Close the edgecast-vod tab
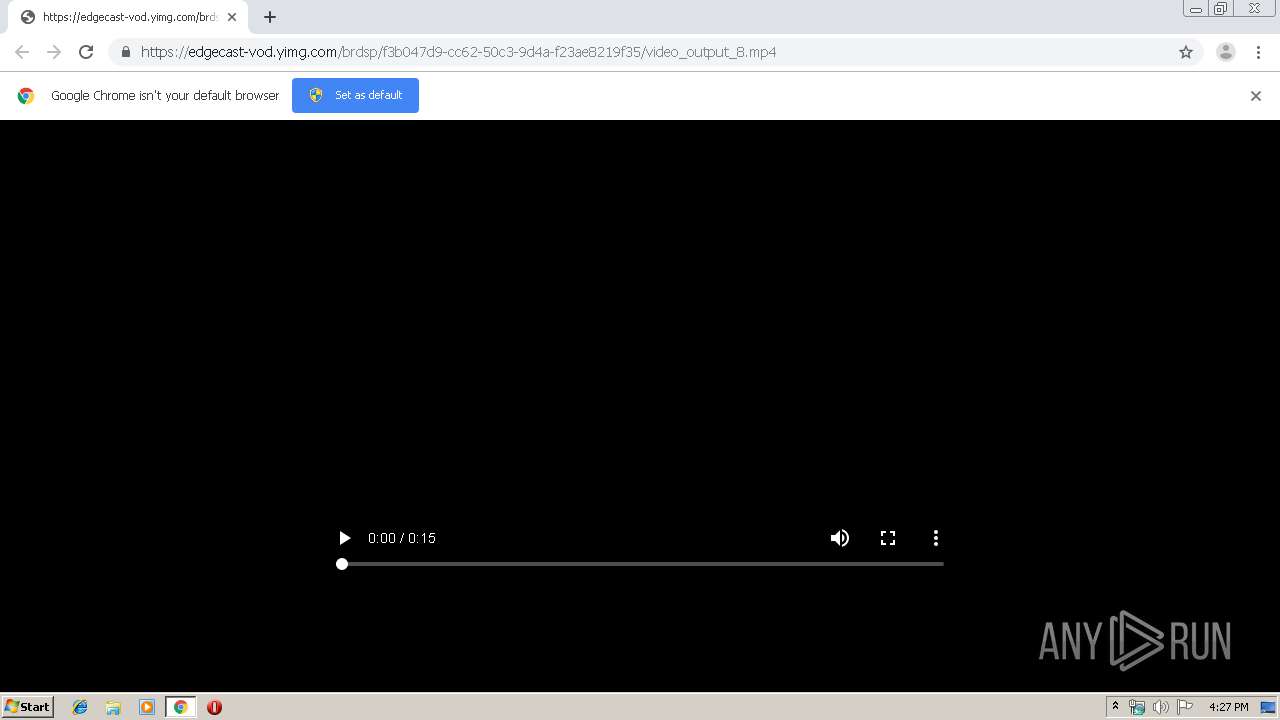This screenshot has width=1280, height=720. (232, 17)
